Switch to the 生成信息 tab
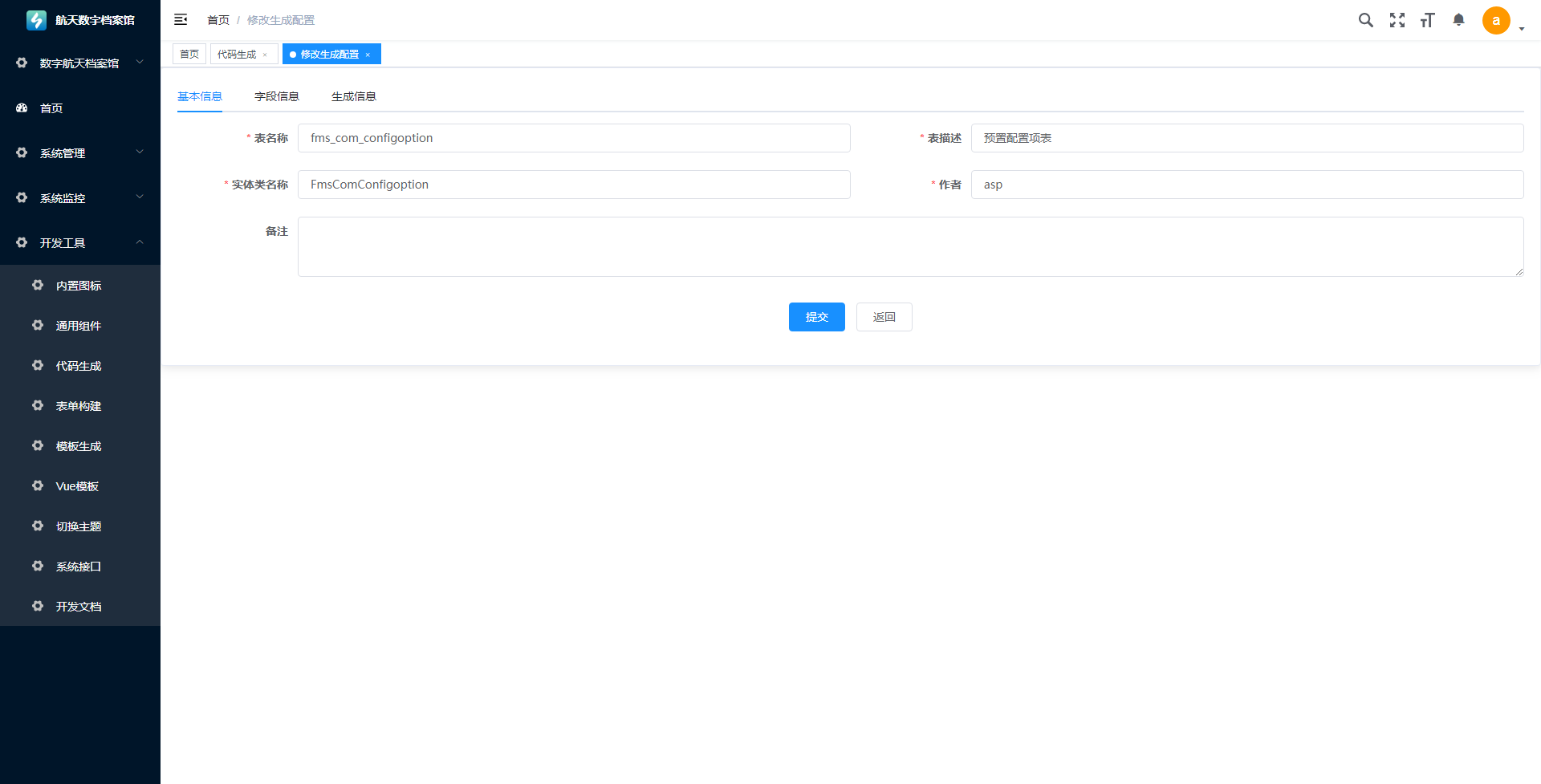Image resolution: width=1541 pixels, height=784 pixels. coord(354,96)
